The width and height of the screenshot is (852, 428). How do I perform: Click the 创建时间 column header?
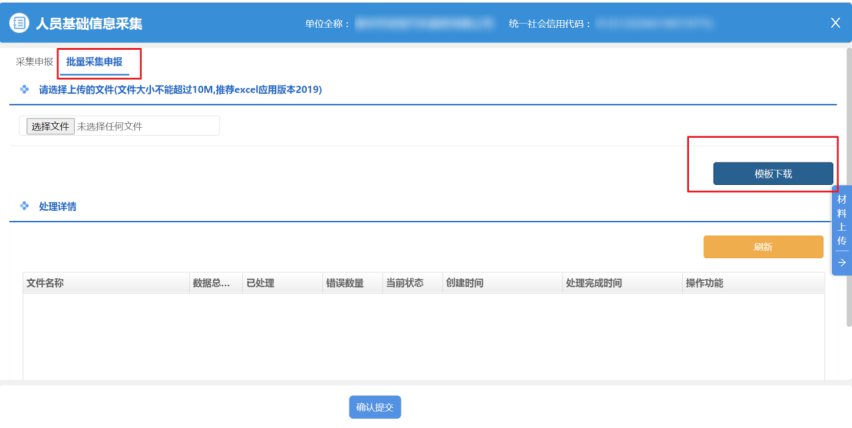(x=465, y=283)
